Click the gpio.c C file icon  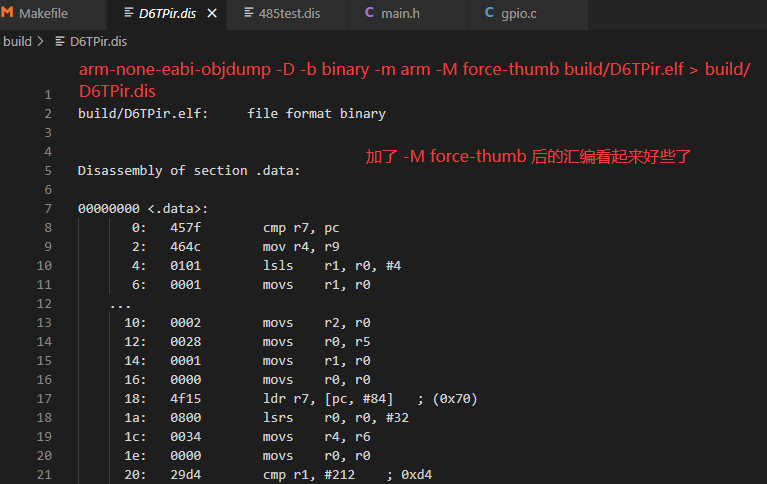pyautogui.click(x=489, y=13)
